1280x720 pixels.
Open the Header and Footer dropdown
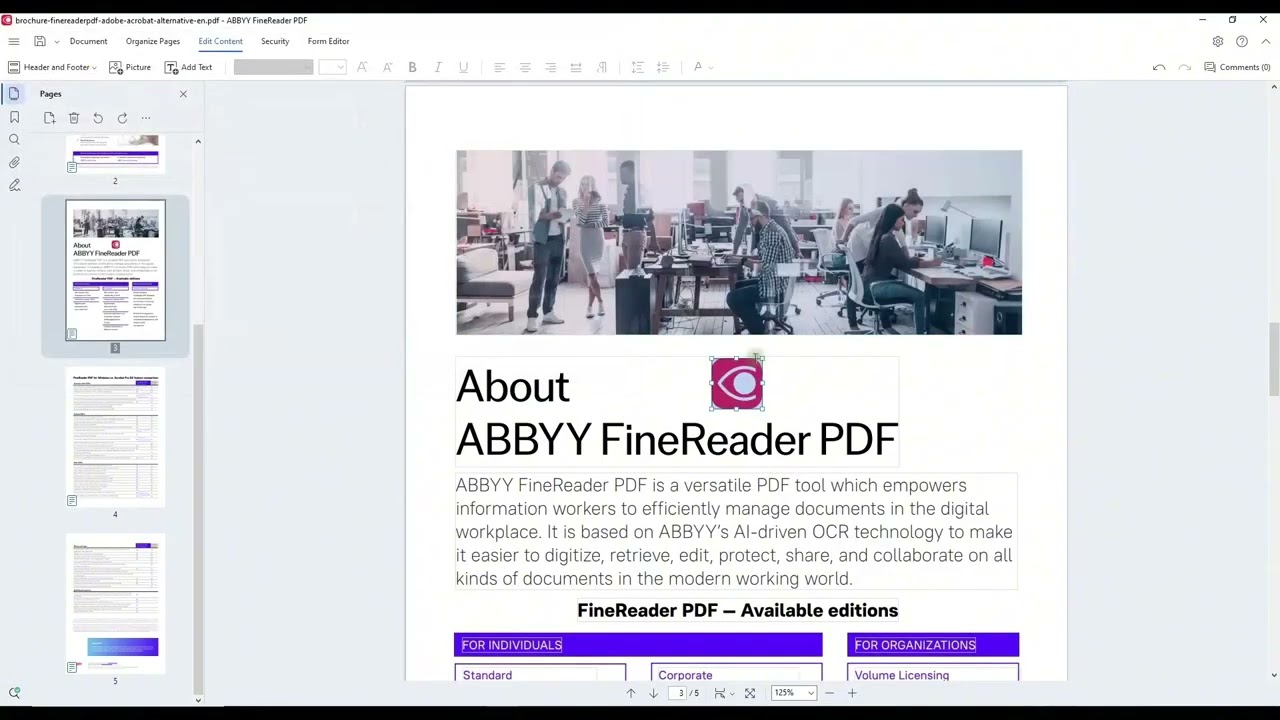(52, 67)
